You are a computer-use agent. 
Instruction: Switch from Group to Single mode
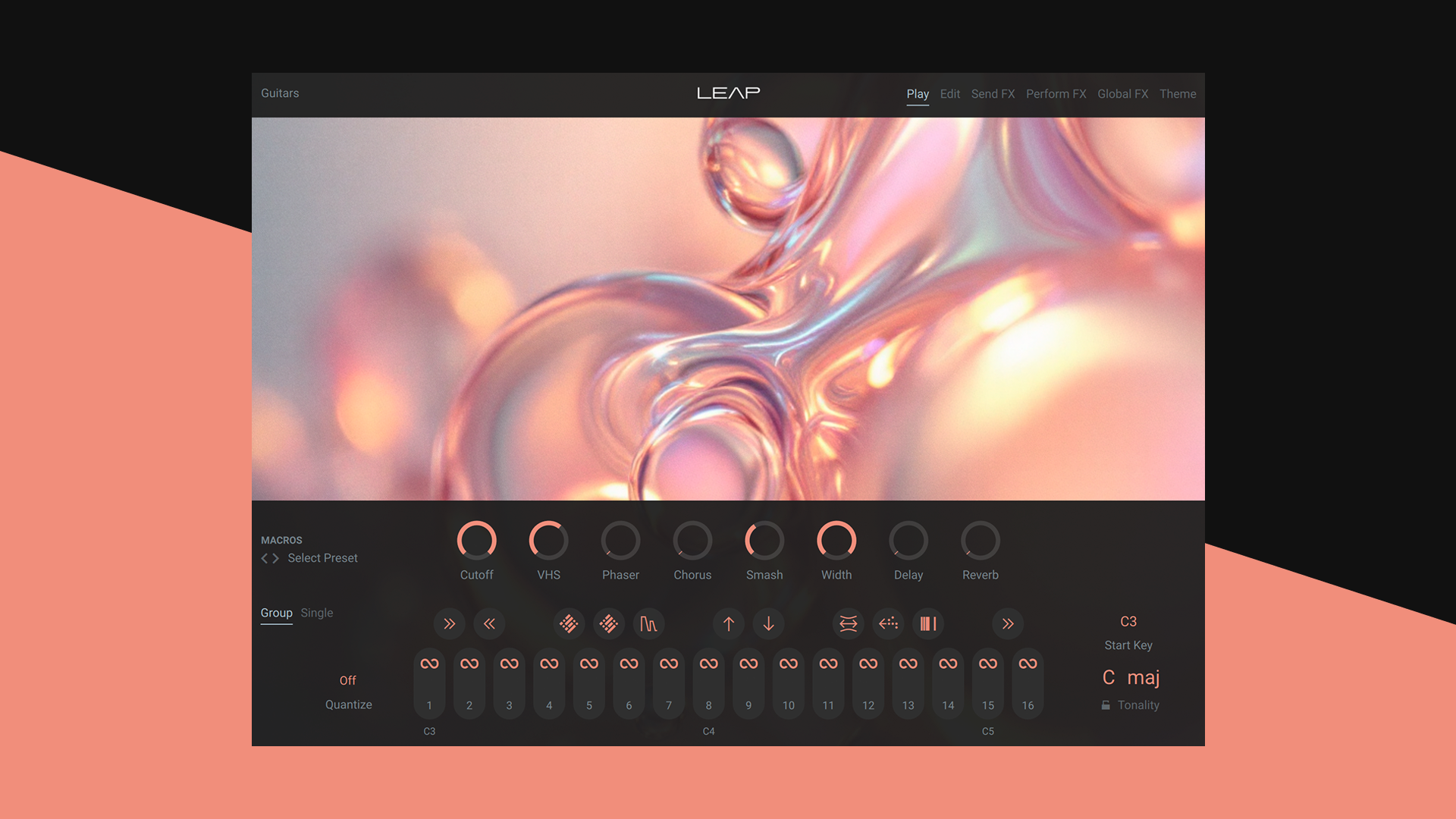click(x=316, y=613)
